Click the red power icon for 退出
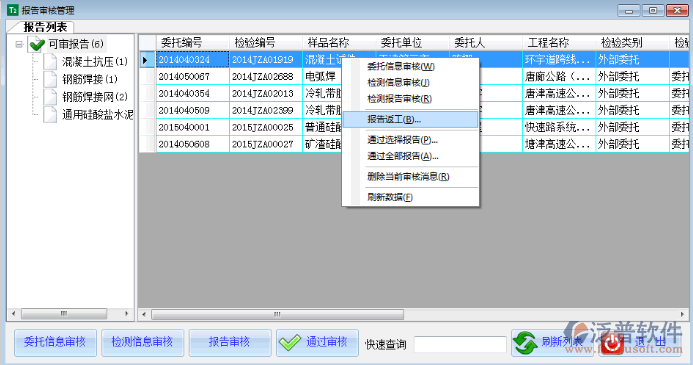The height and width of the screenshot is (365, 693). (x=613, y=344)
